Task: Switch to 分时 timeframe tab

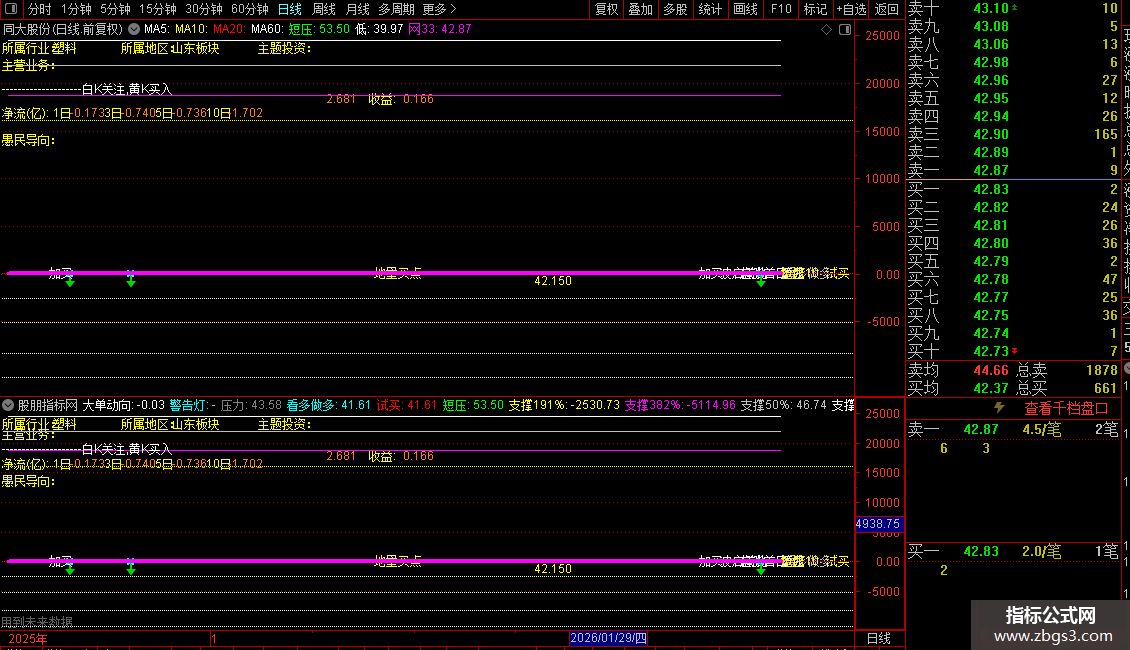Action: coord(40,9)
